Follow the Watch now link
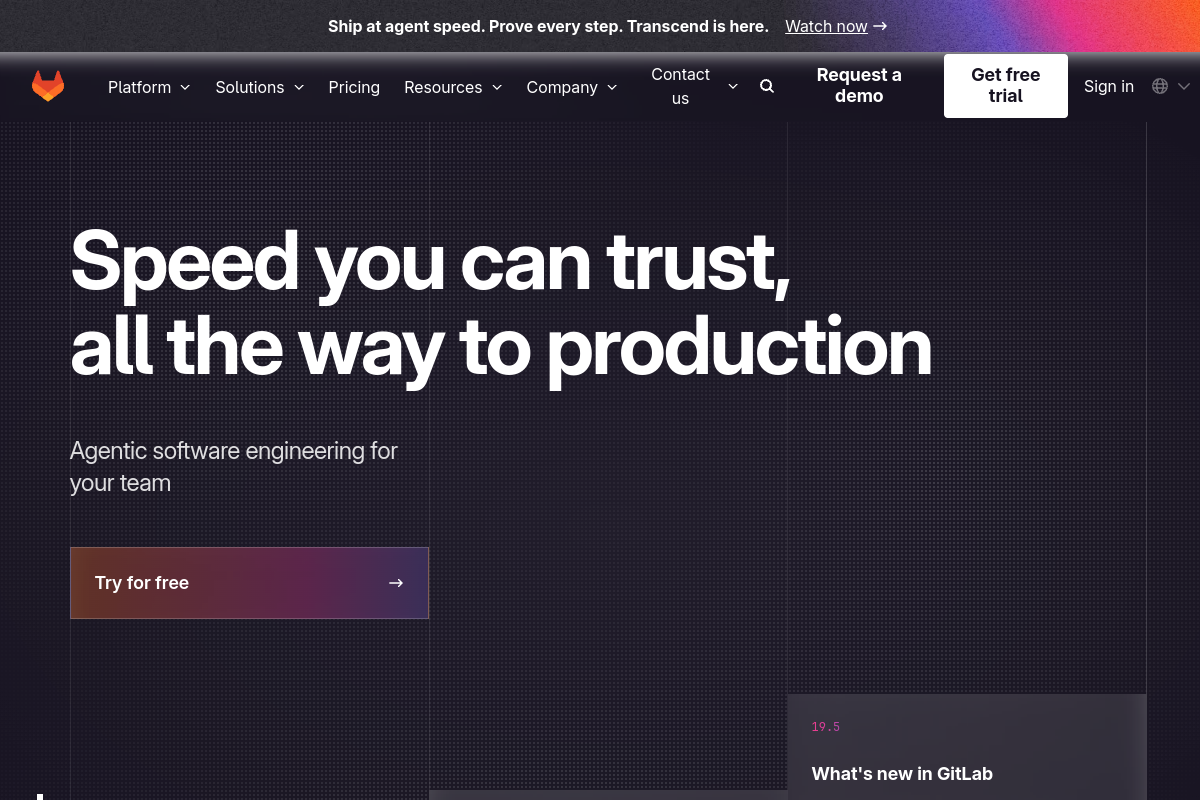This screenshot has width=1200, height=800. point(826,26)
